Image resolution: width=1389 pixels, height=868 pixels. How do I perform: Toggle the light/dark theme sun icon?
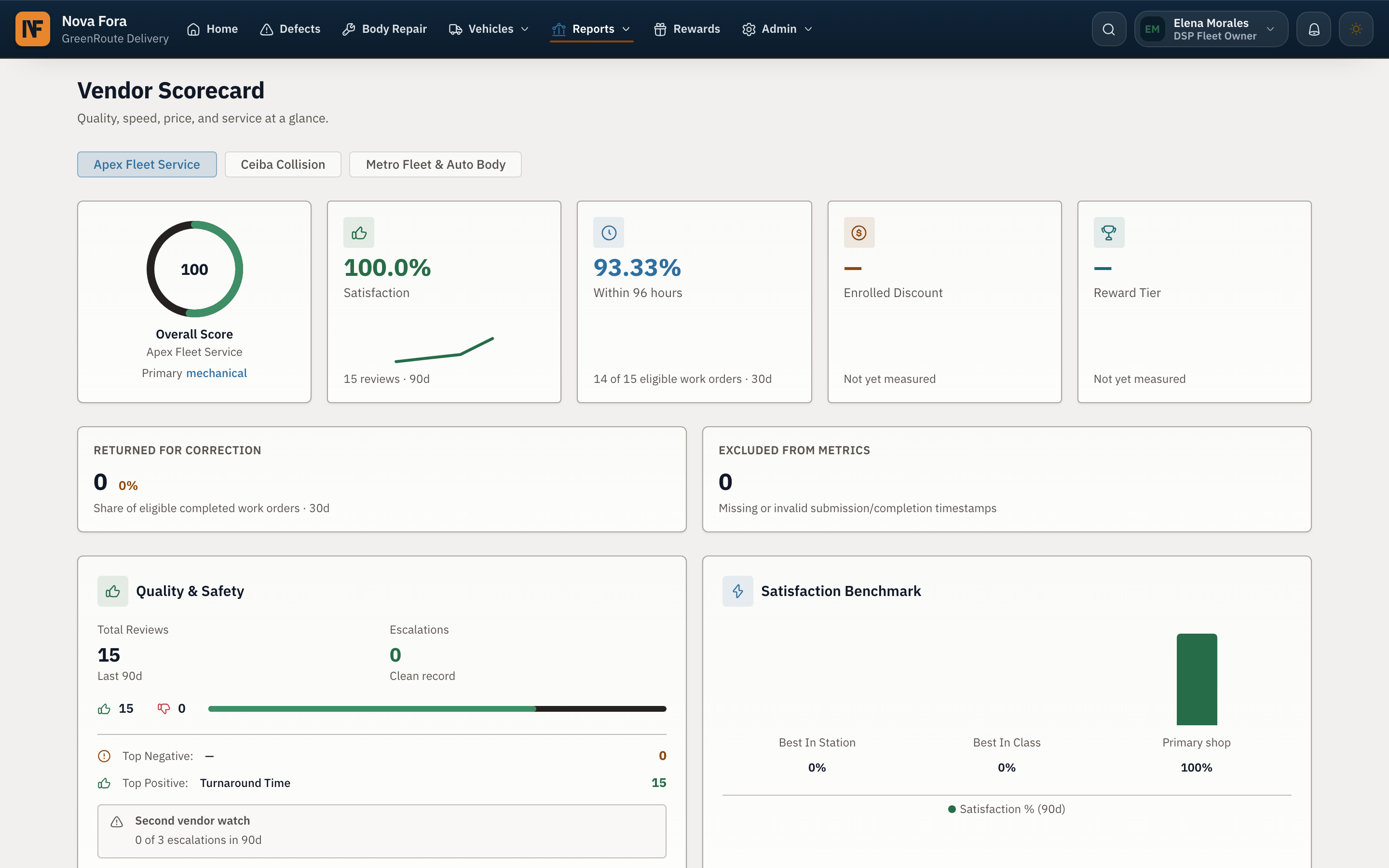1356,29
